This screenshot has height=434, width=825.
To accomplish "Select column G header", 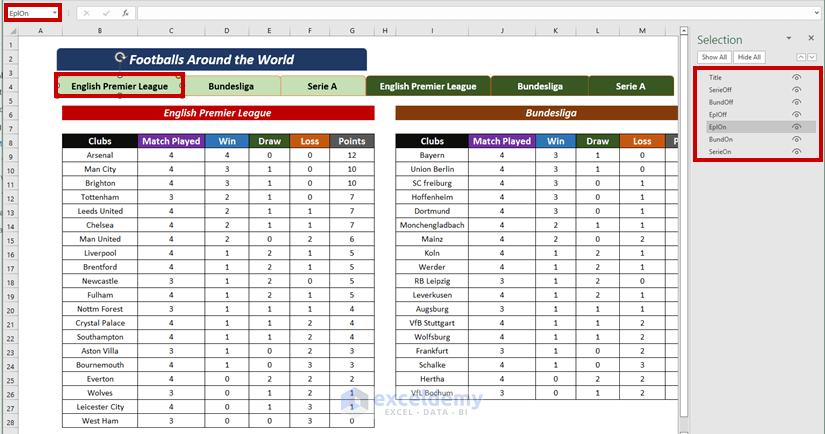I will click(352, 31).
